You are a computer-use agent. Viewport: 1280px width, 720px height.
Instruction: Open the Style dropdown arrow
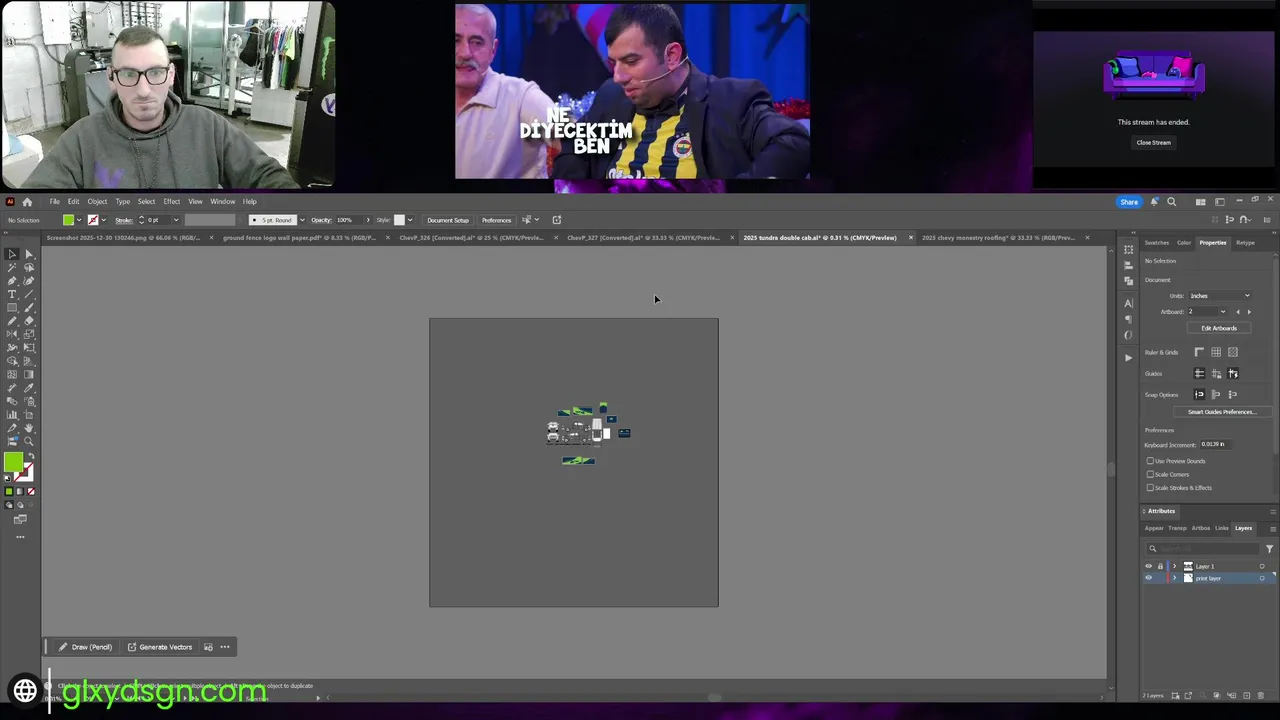click(x=410, y=220)
